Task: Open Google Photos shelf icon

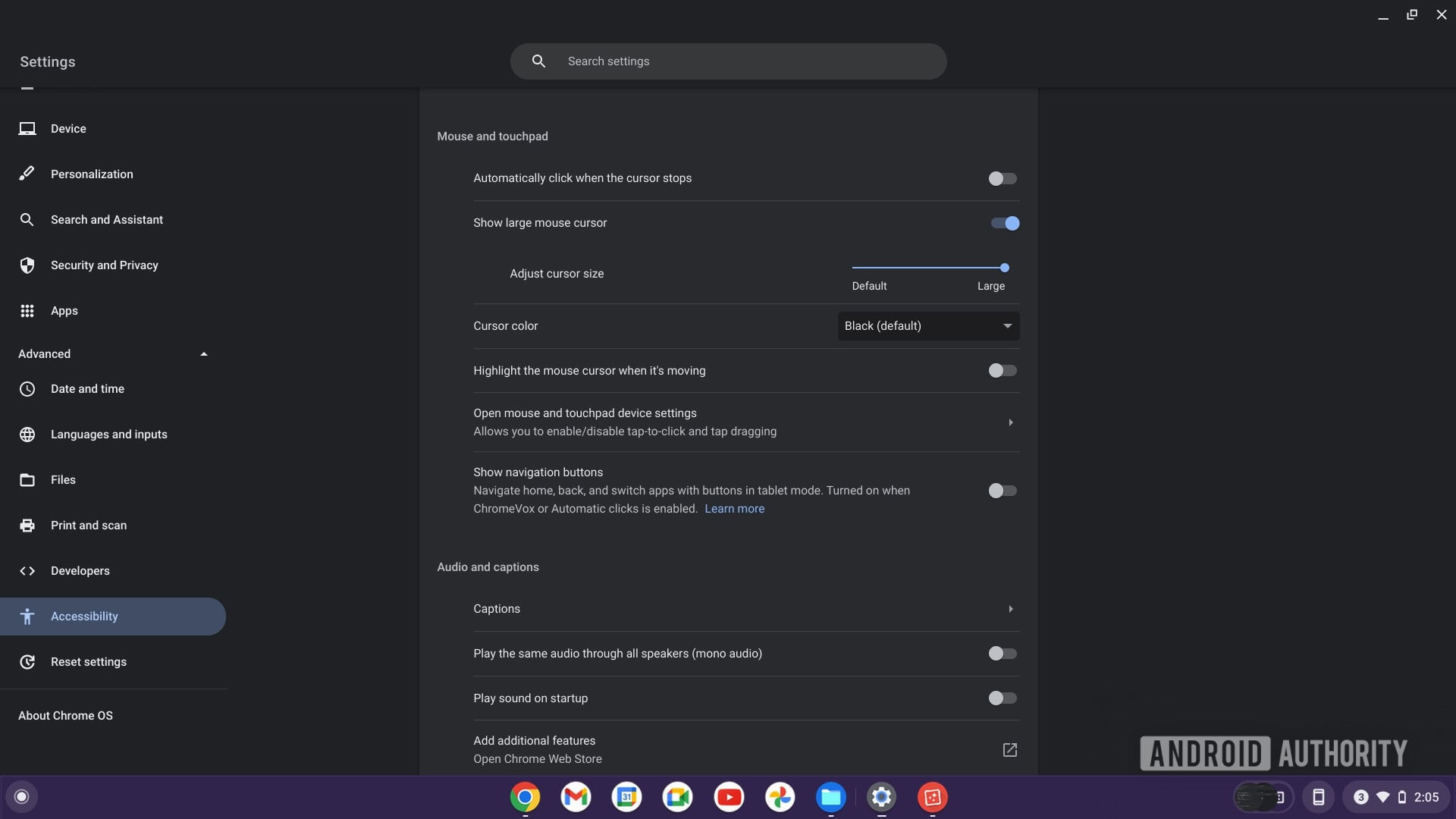Action: click(x=780, y=797)
